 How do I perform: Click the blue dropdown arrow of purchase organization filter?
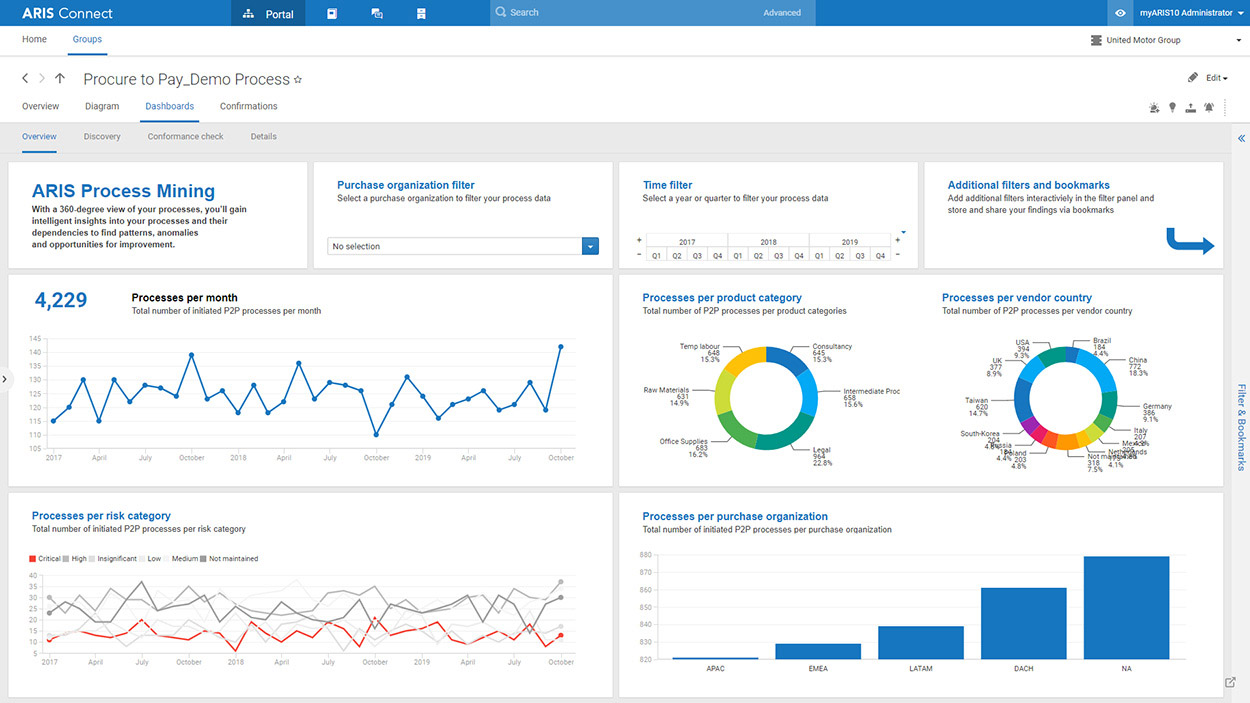(590, 246)
